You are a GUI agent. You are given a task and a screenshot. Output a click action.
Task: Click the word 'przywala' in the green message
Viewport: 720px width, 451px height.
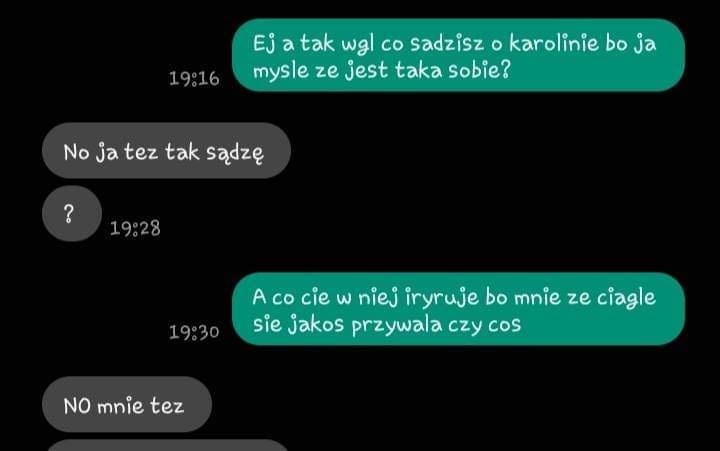[397, 325]
